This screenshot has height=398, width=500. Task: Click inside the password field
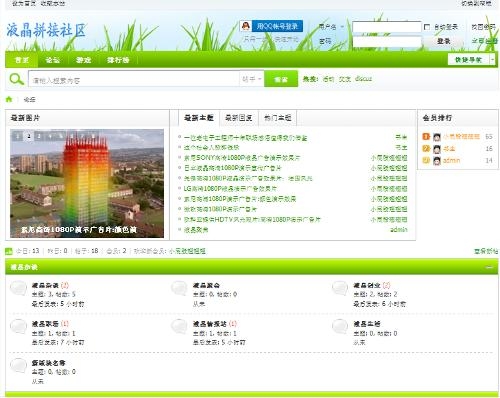point(387,41)
